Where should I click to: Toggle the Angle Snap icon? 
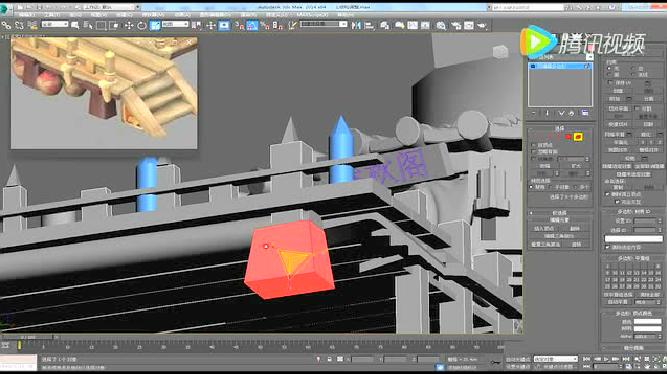pos(252,26)
